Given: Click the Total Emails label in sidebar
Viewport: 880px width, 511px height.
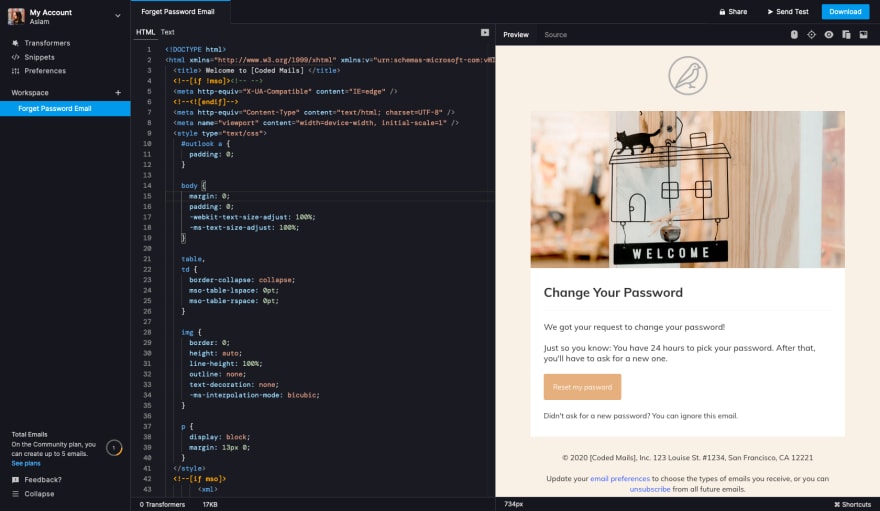Looking at the screenshot, I should [29, 434].
